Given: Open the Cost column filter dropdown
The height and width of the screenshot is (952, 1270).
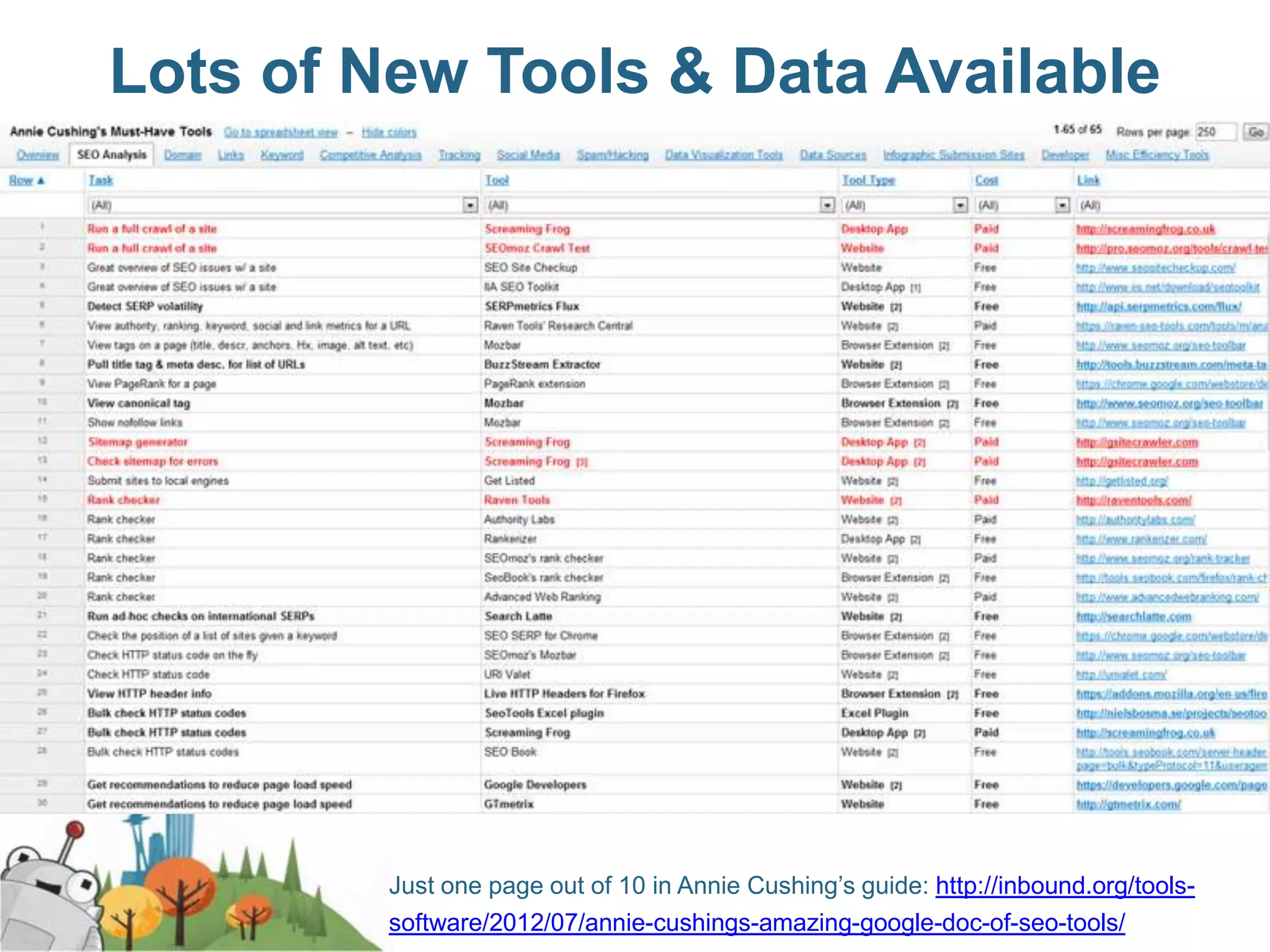Looking at the screenshot, I should point(1063,205).
